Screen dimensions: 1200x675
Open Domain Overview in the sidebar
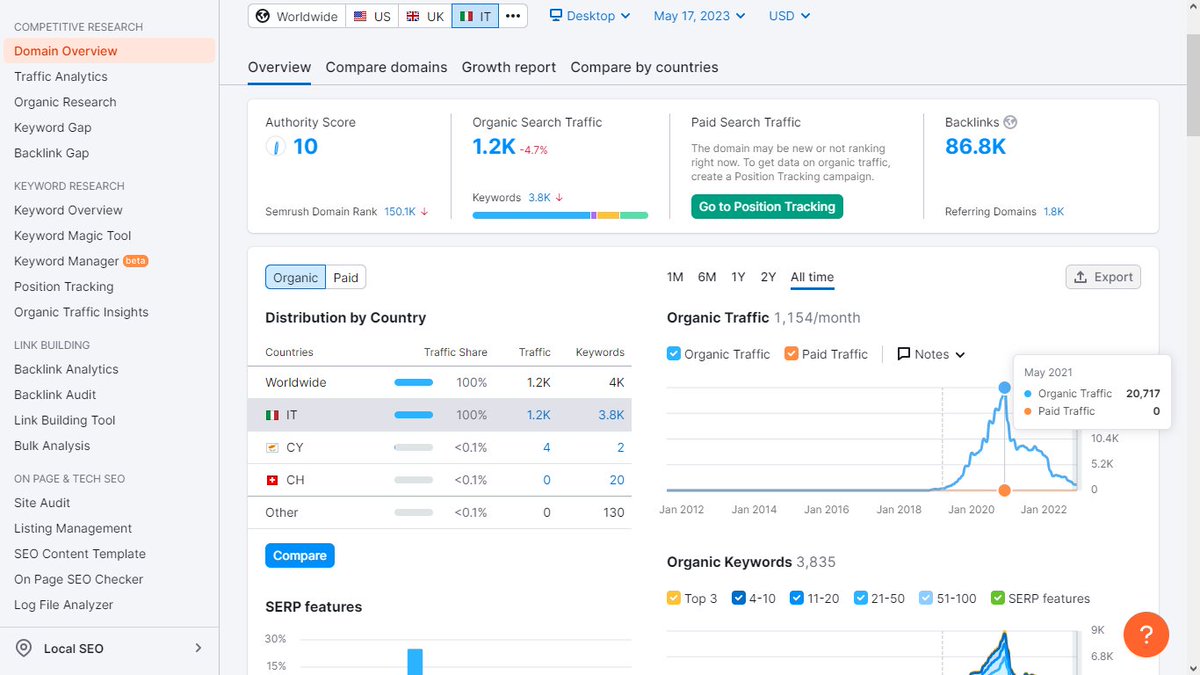point(108,51)
